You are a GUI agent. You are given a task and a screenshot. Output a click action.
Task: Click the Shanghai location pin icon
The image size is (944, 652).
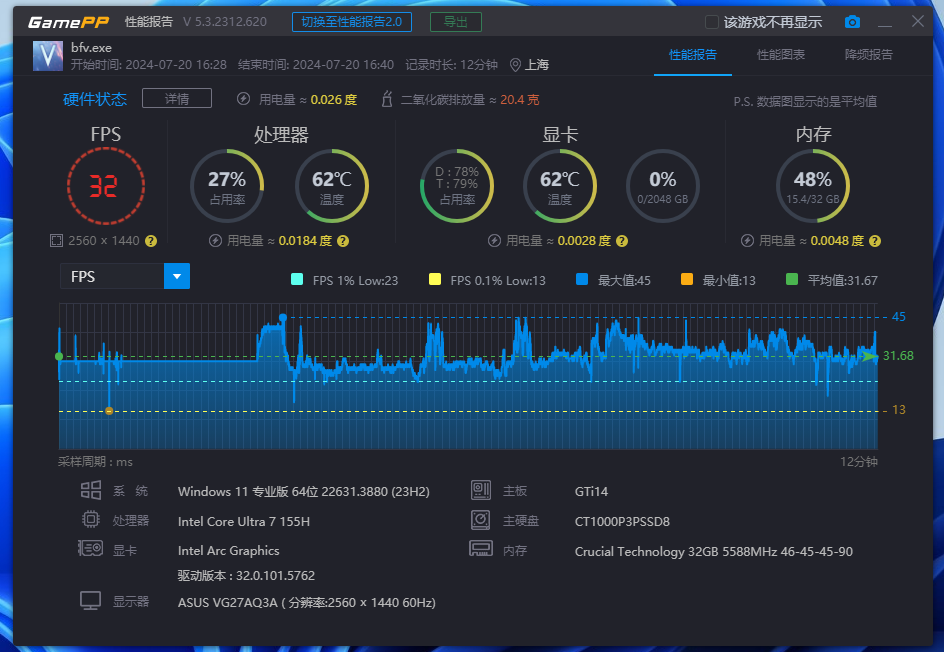click(515, 65)
